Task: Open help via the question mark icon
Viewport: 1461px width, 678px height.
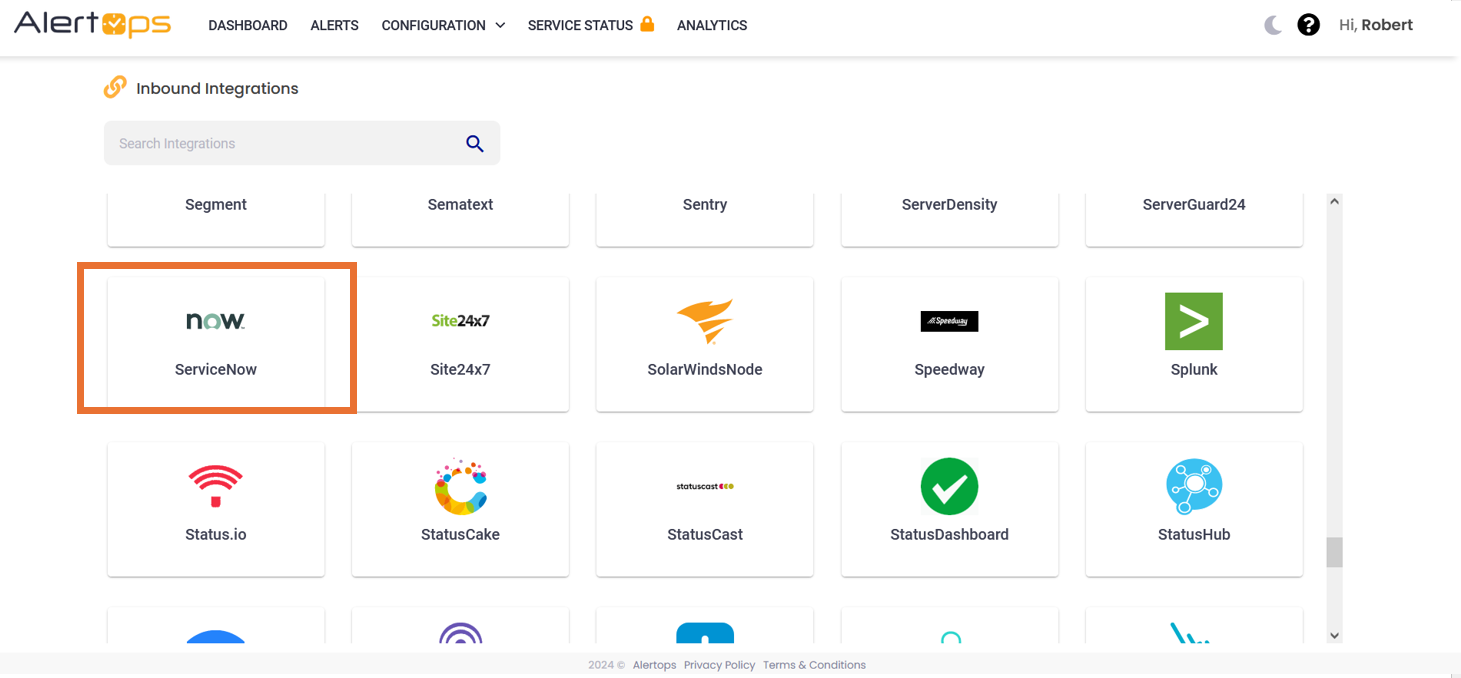Action: [1308, 25]
